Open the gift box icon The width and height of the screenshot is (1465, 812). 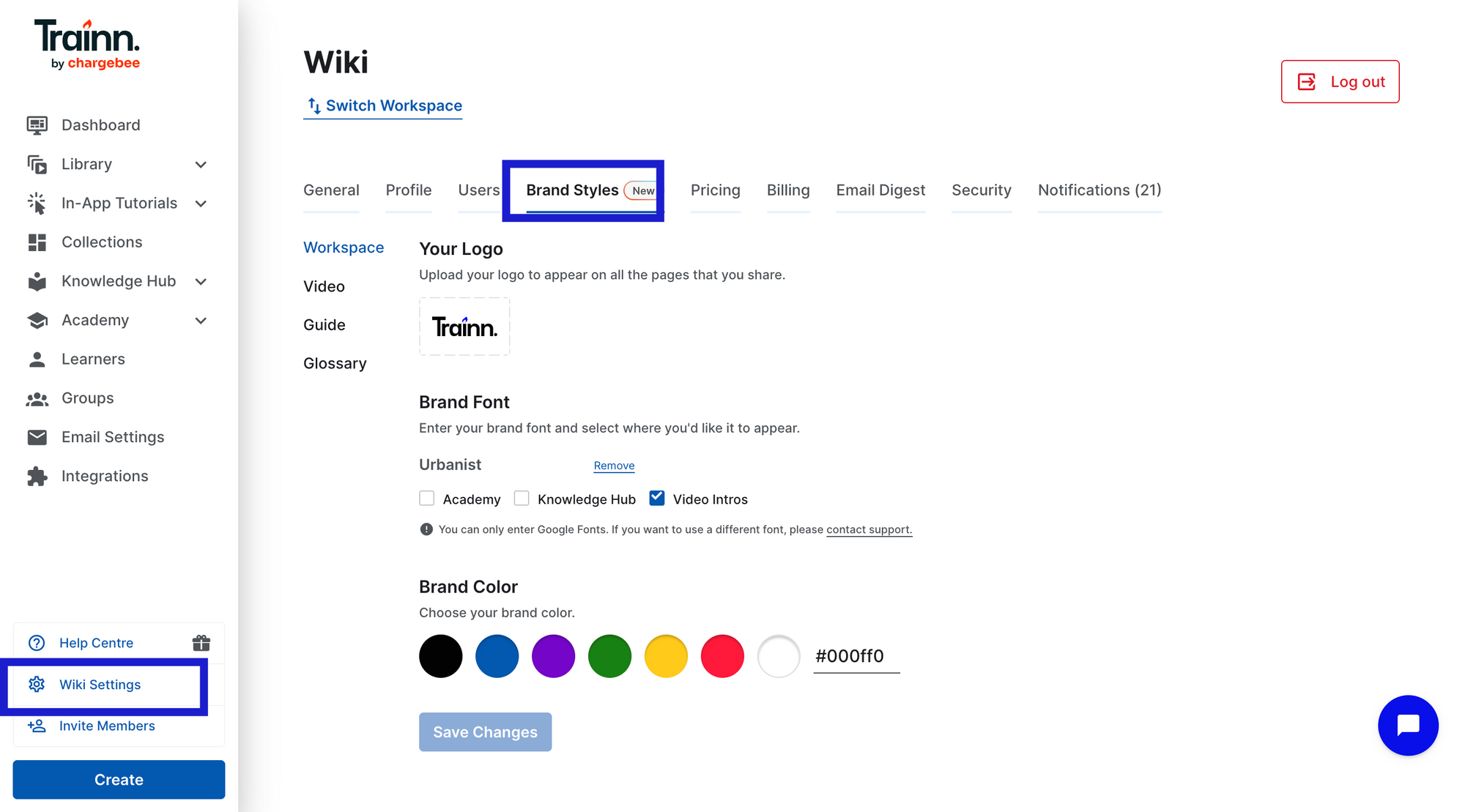point(201,643)
